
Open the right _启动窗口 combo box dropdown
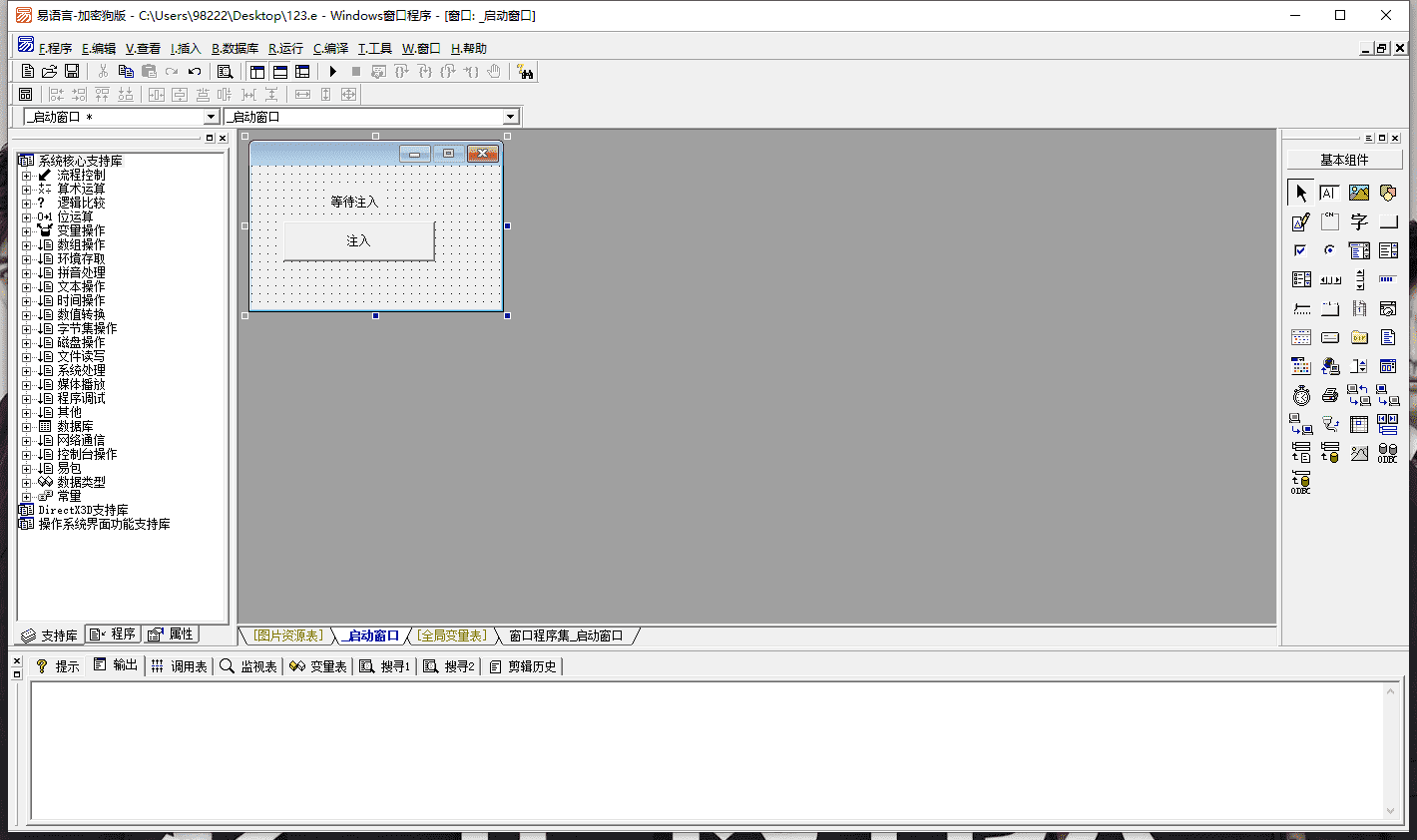(x=510, y=117)
